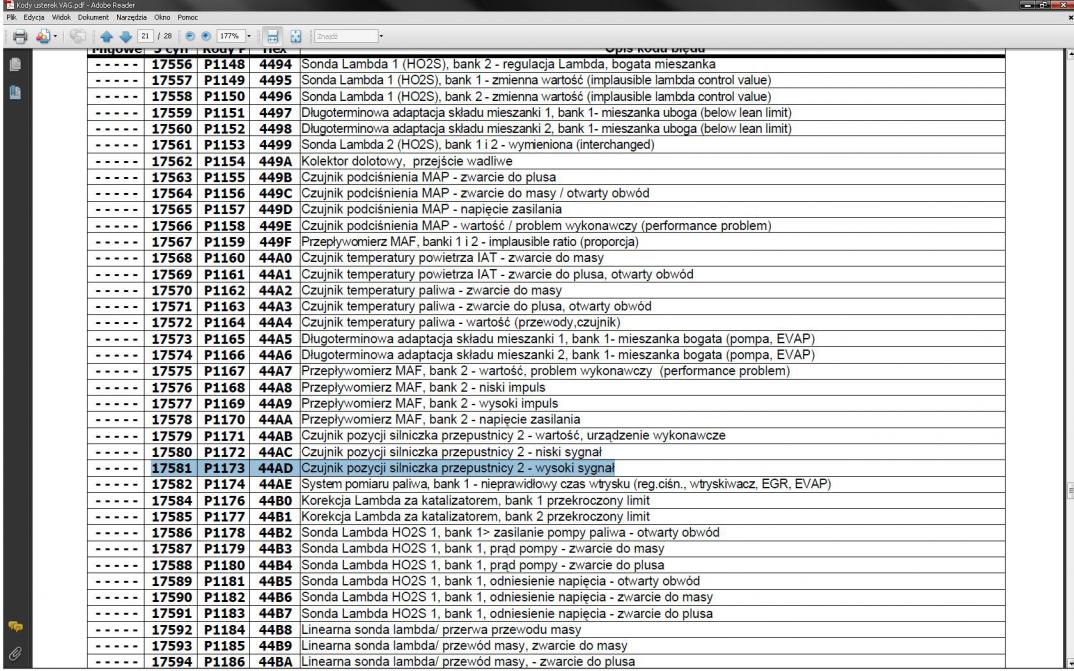The image size is (1074, 671).
Task: Click the zoom in plus button
Action: 205,36
